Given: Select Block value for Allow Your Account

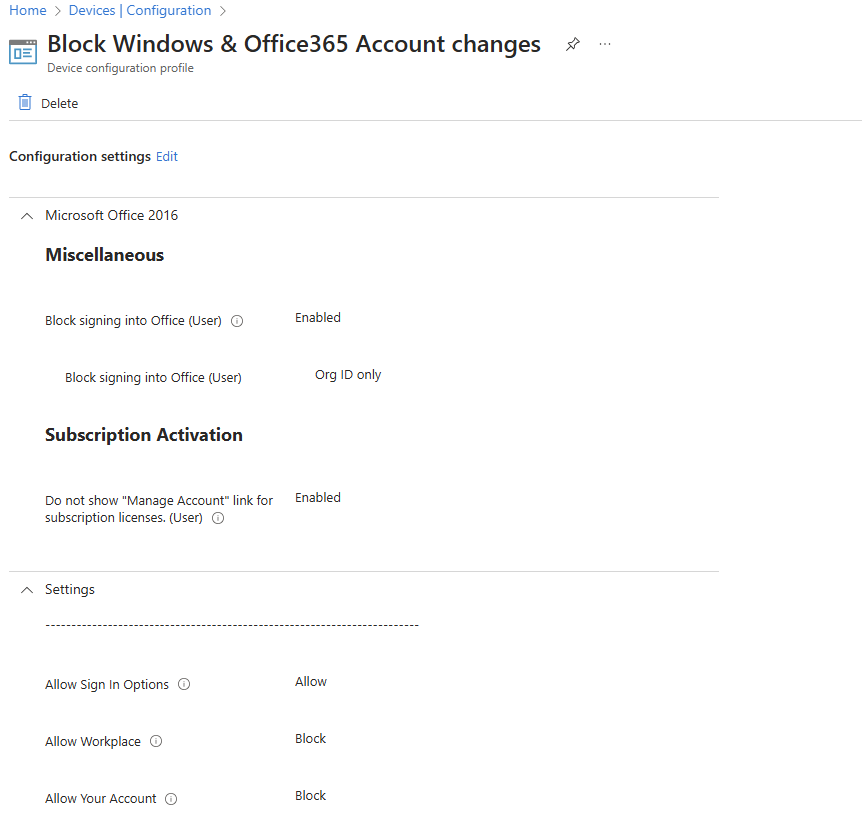Looking at the screenshot, I should coord(311,796).
